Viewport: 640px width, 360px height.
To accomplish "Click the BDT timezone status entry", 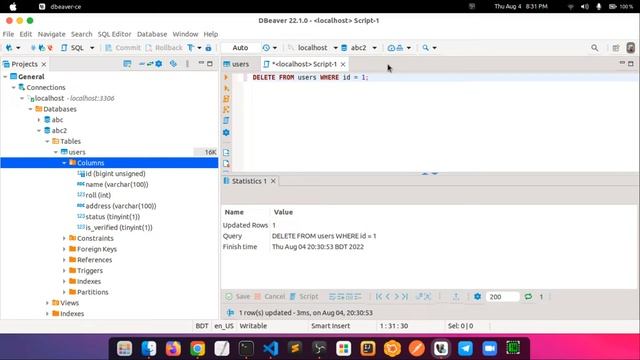I will [x=202, y=326].
